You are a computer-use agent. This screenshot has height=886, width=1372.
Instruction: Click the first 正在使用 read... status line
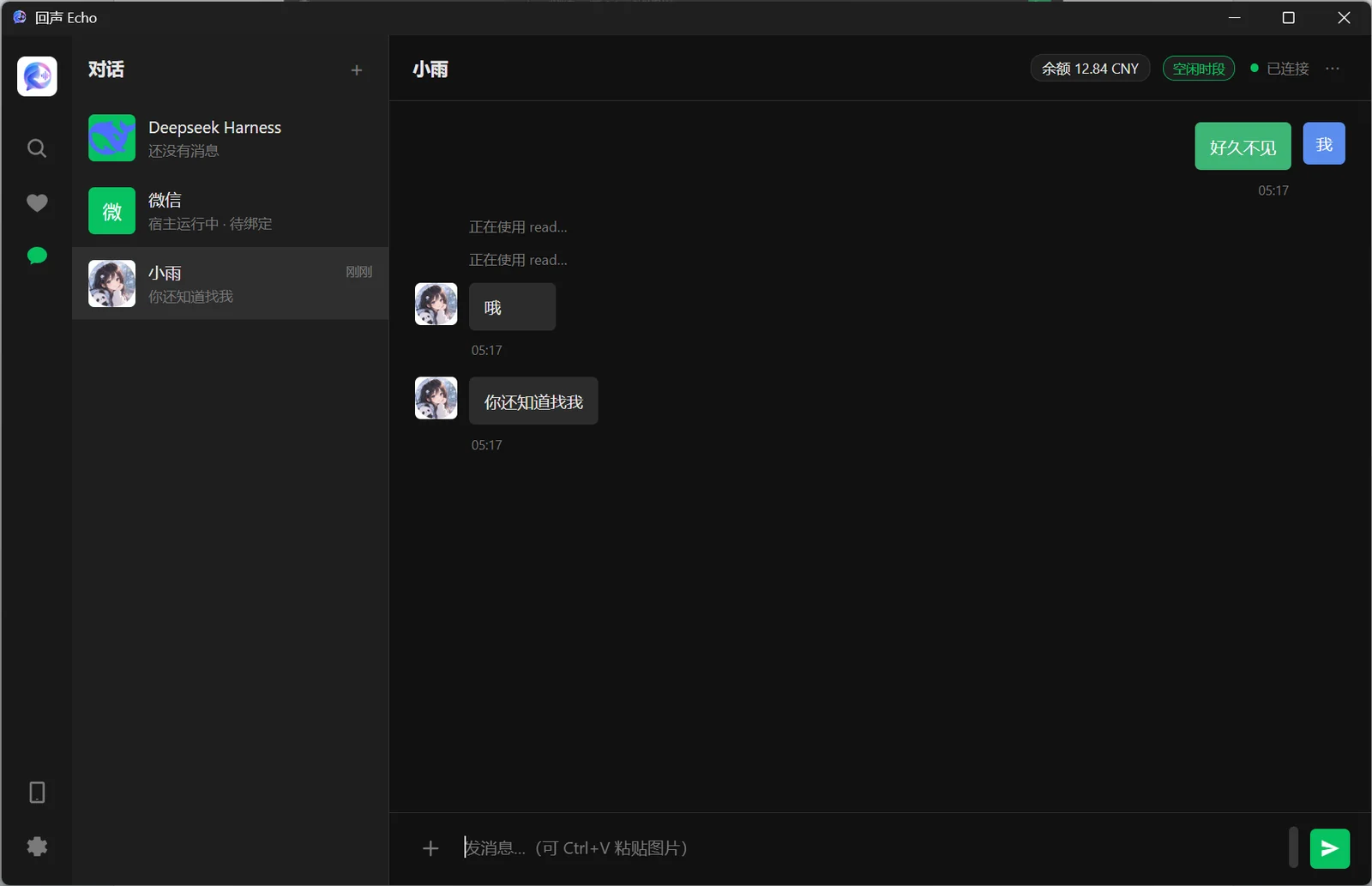pyautogui.click(x=518, y=227)
